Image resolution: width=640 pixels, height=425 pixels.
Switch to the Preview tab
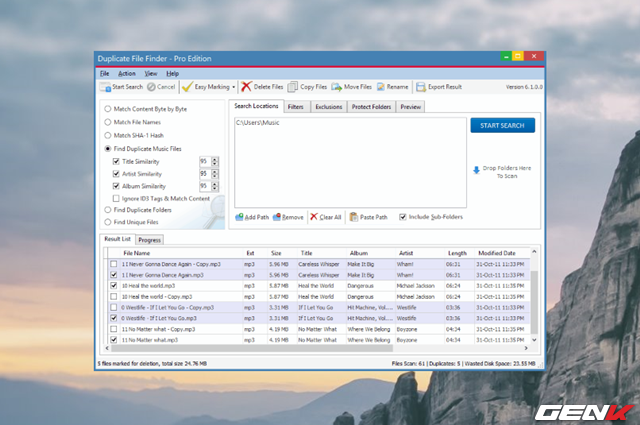[411, 107]
